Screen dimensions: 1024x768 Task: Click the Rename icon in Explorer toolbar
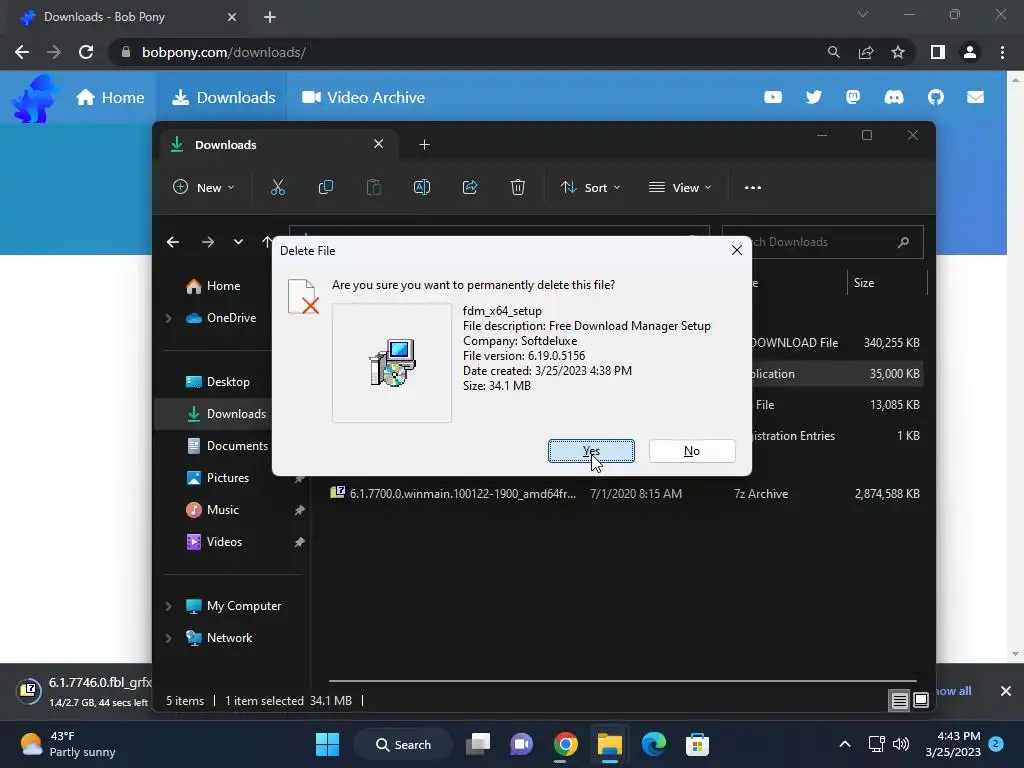(422, 187)
